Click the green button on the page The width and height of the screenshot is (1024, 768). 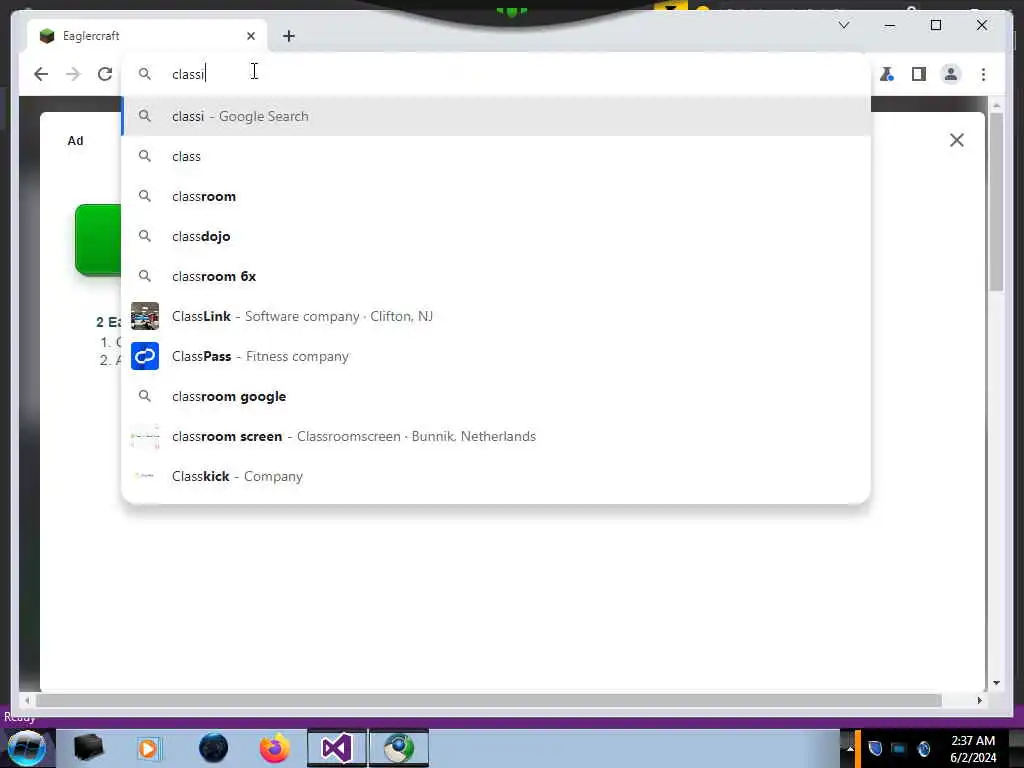tap(98, 240)
